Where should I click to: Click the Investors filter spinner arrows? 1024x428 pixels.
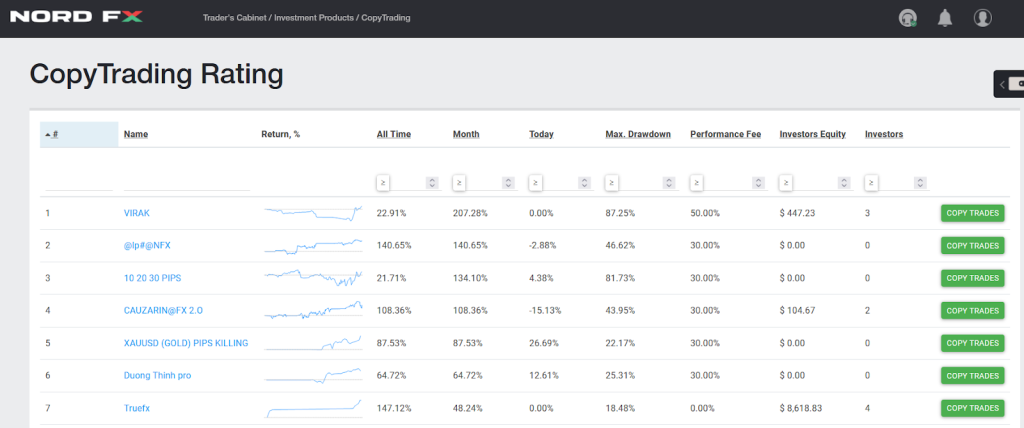coord(920,183)
